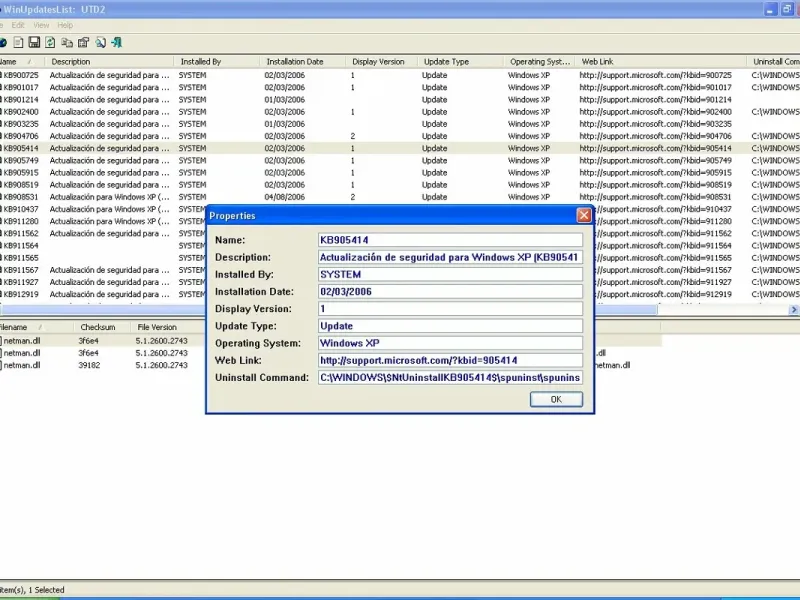Click the status bar 1 Selected text

[46, 590]
